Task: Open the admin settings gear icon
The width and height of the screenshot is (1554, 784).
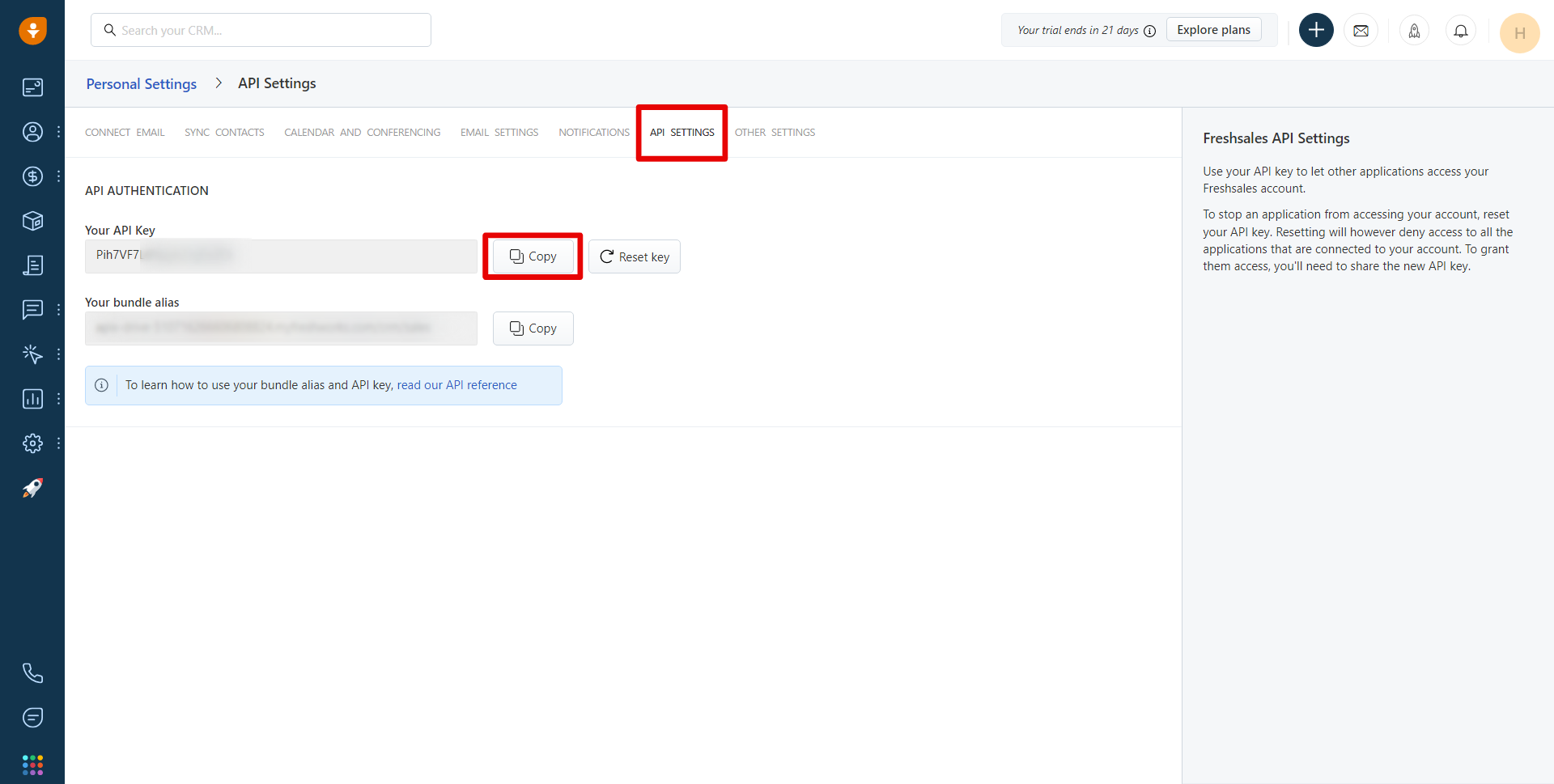Action: (x=32, y=443)
